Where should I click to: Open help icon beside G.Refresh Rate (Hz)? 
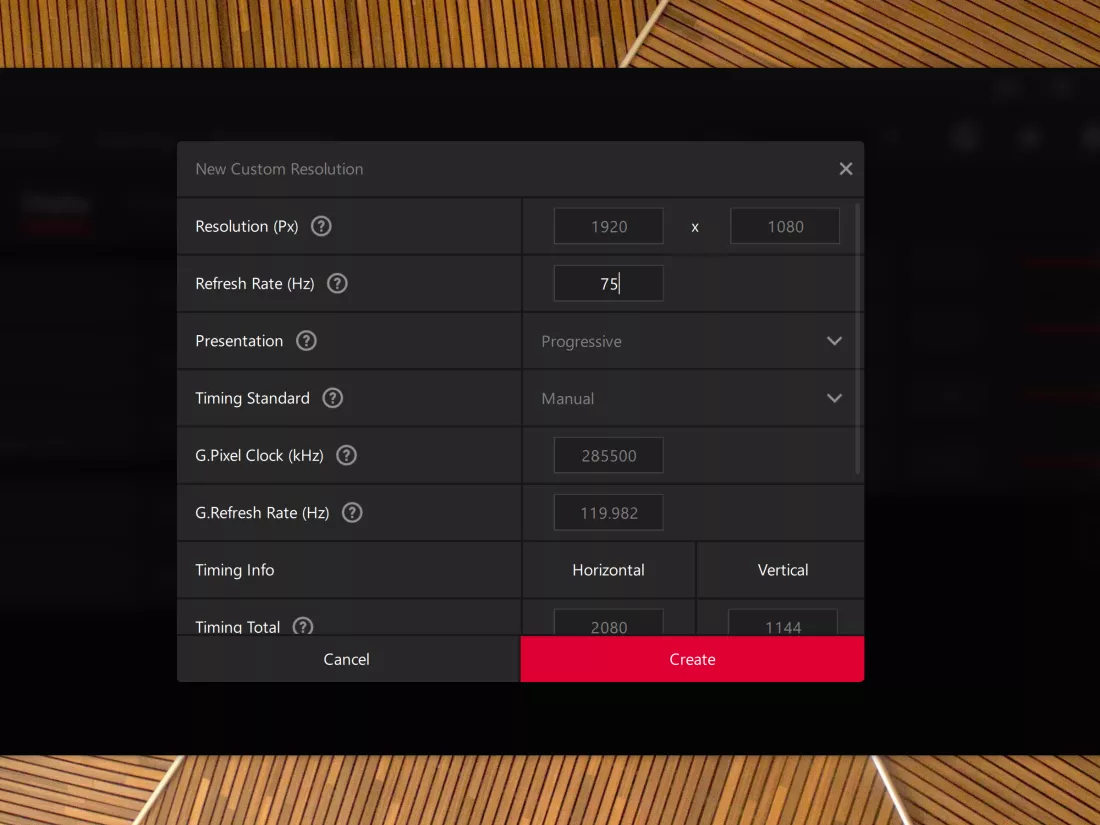point(352,513)
